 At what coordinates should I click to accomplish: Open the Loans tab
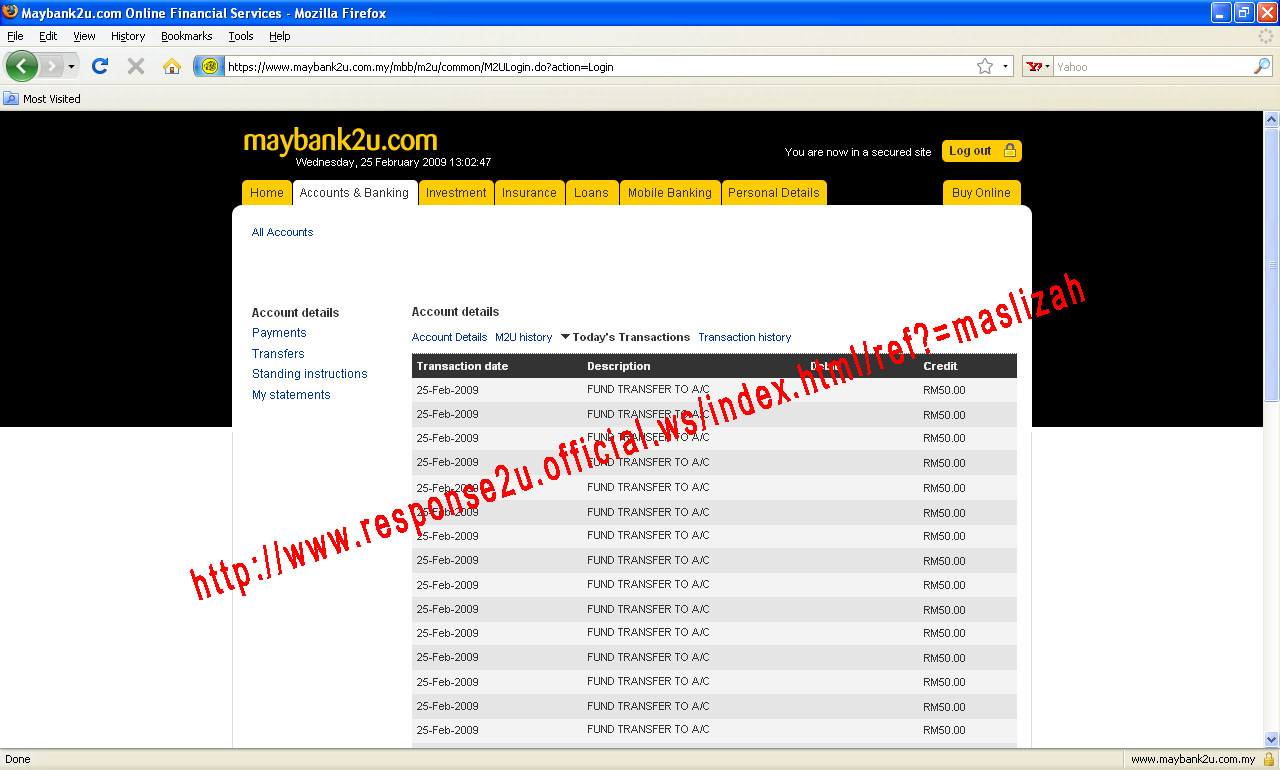coord(591,193)
